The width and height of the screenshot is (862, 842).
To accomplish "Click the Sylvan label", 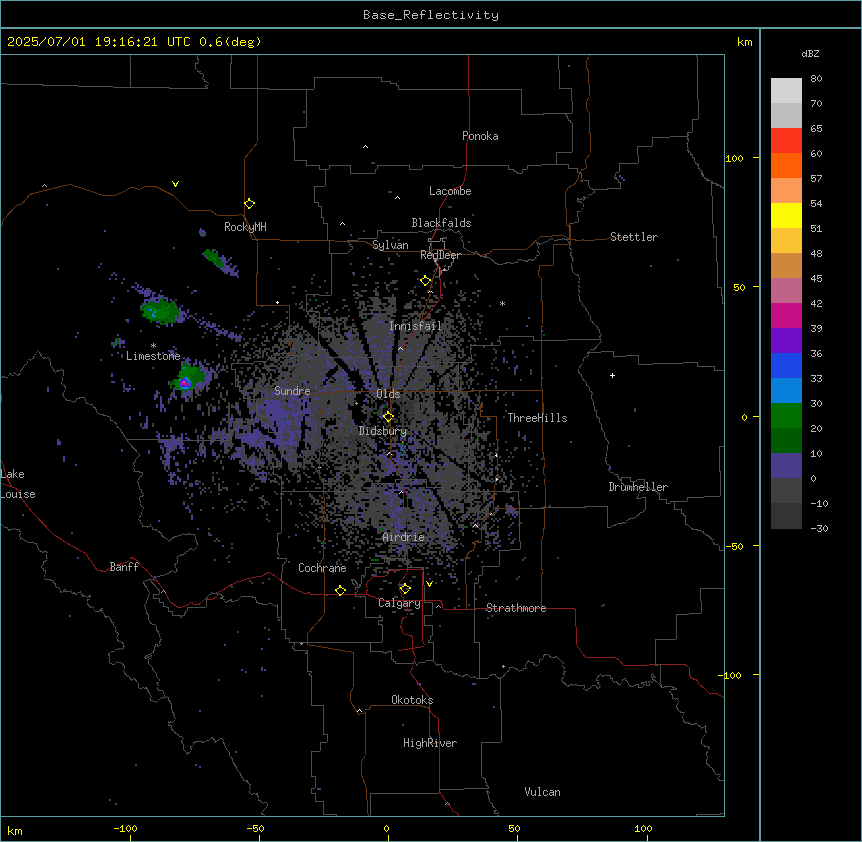I will coord(390,245).
